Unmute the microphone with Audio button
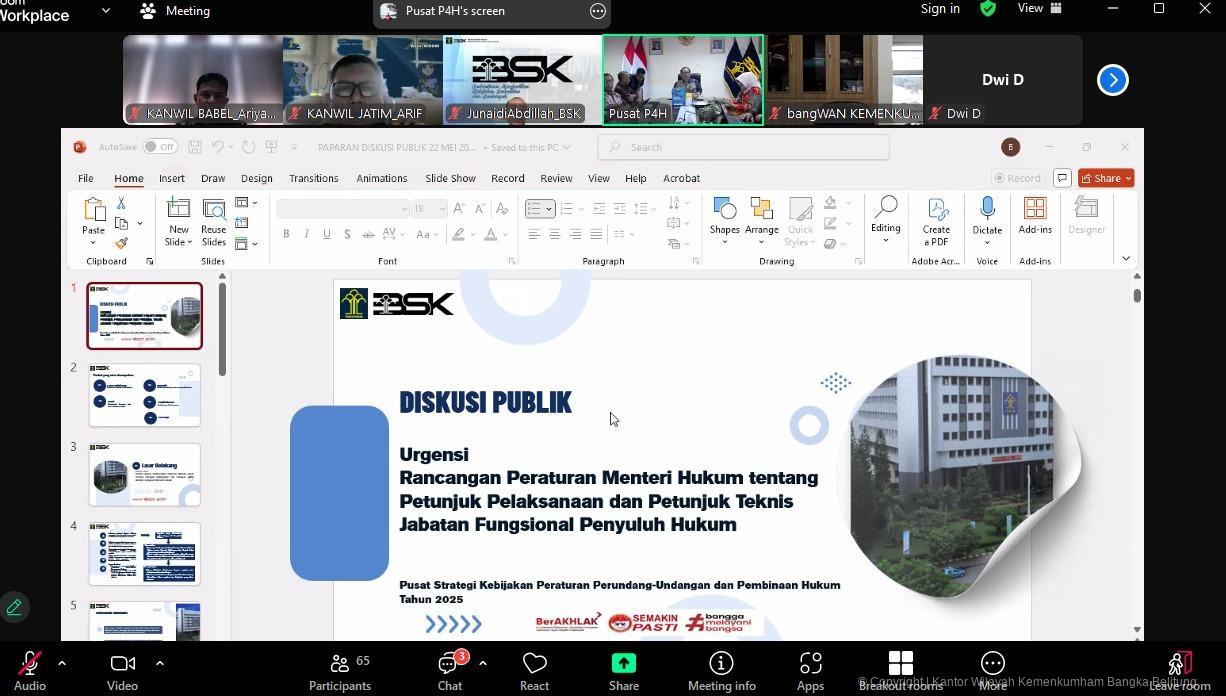The height and width of the screenshot is (696, 1226). point(29,664)
